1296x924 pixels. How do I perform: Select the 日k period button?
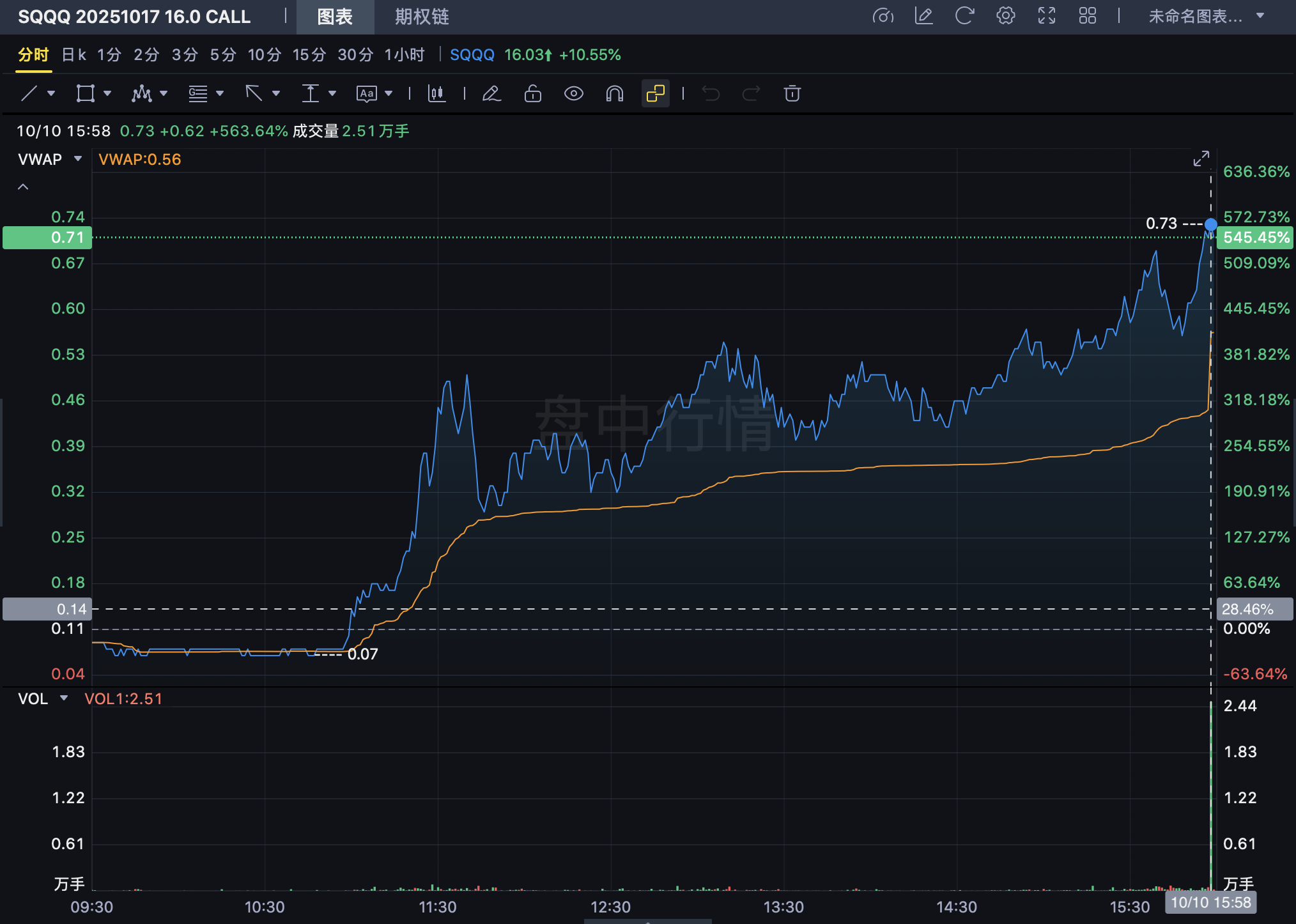(x=73, y=55)
